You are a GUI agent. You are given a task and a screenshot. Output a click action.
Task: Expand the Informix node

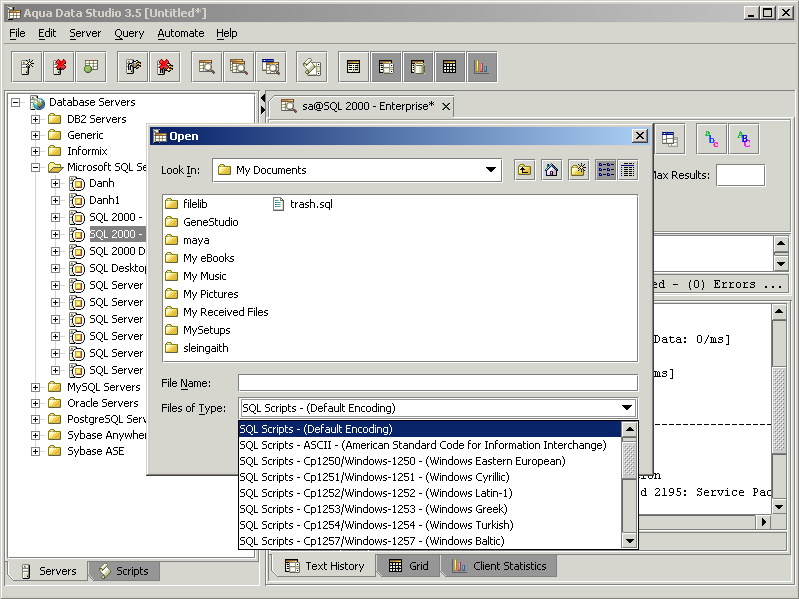click(35, 151)
